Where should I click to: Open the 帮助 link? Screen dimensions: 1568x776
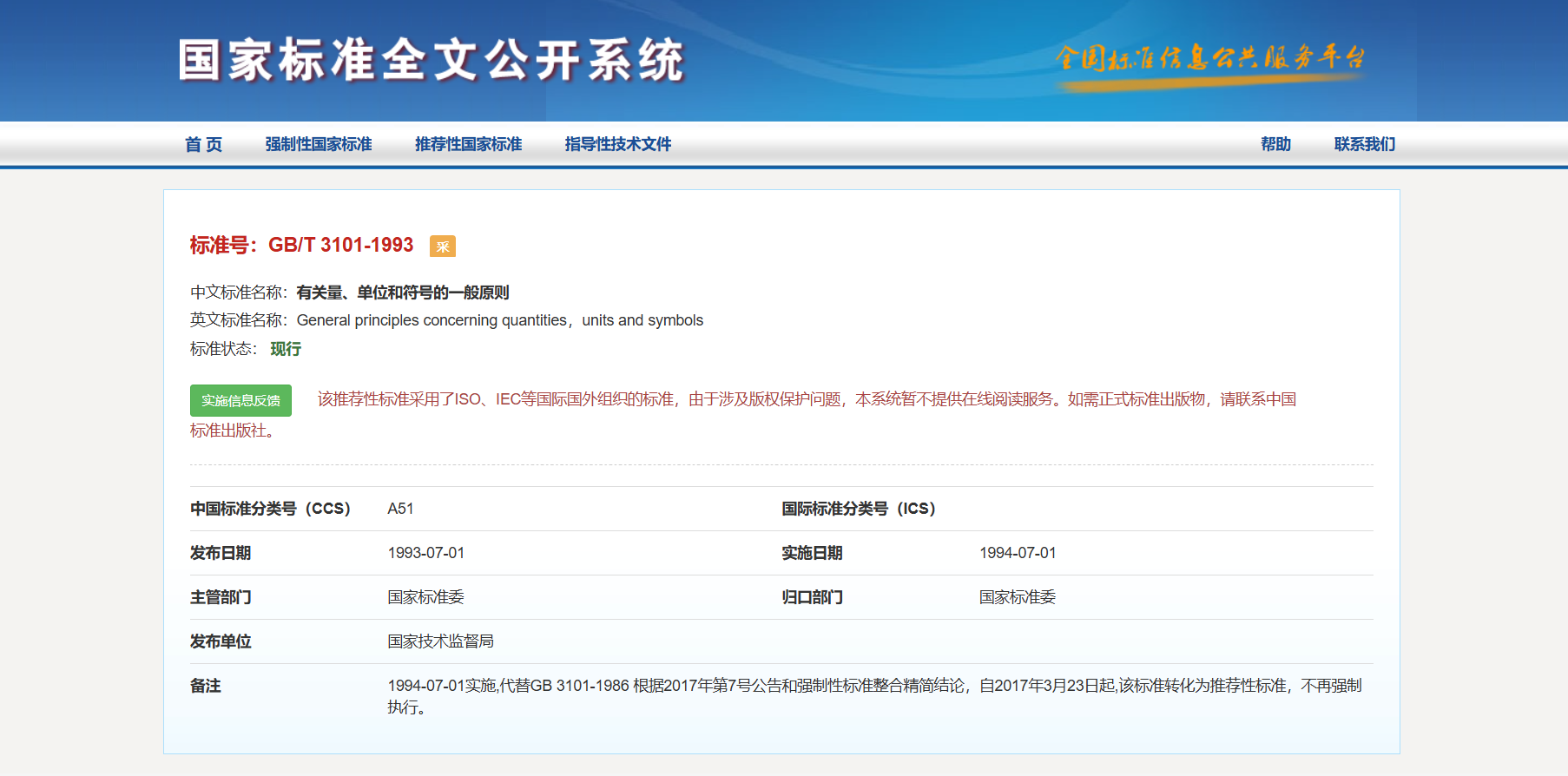coord(1275,144)
